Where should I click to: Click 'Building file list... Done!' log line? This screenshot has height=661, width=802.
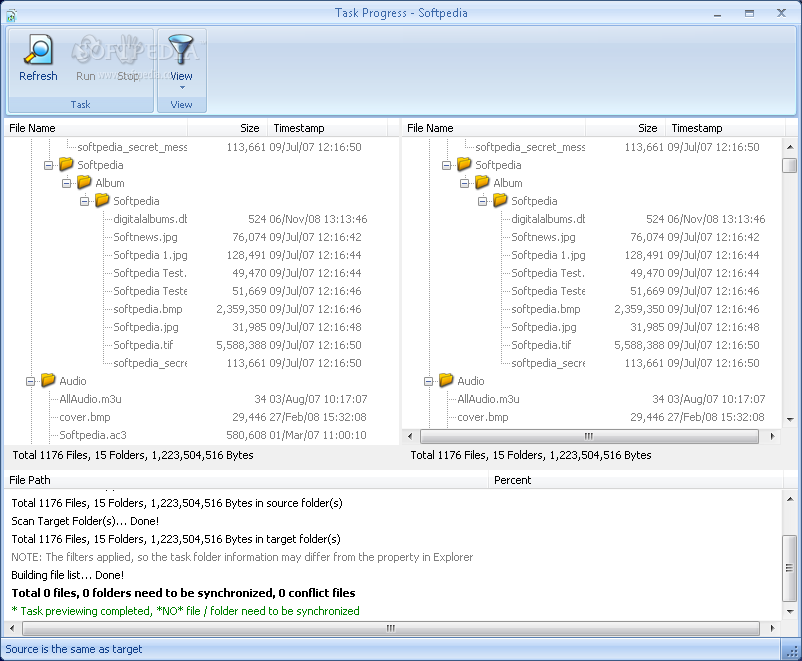pos(68,575)
